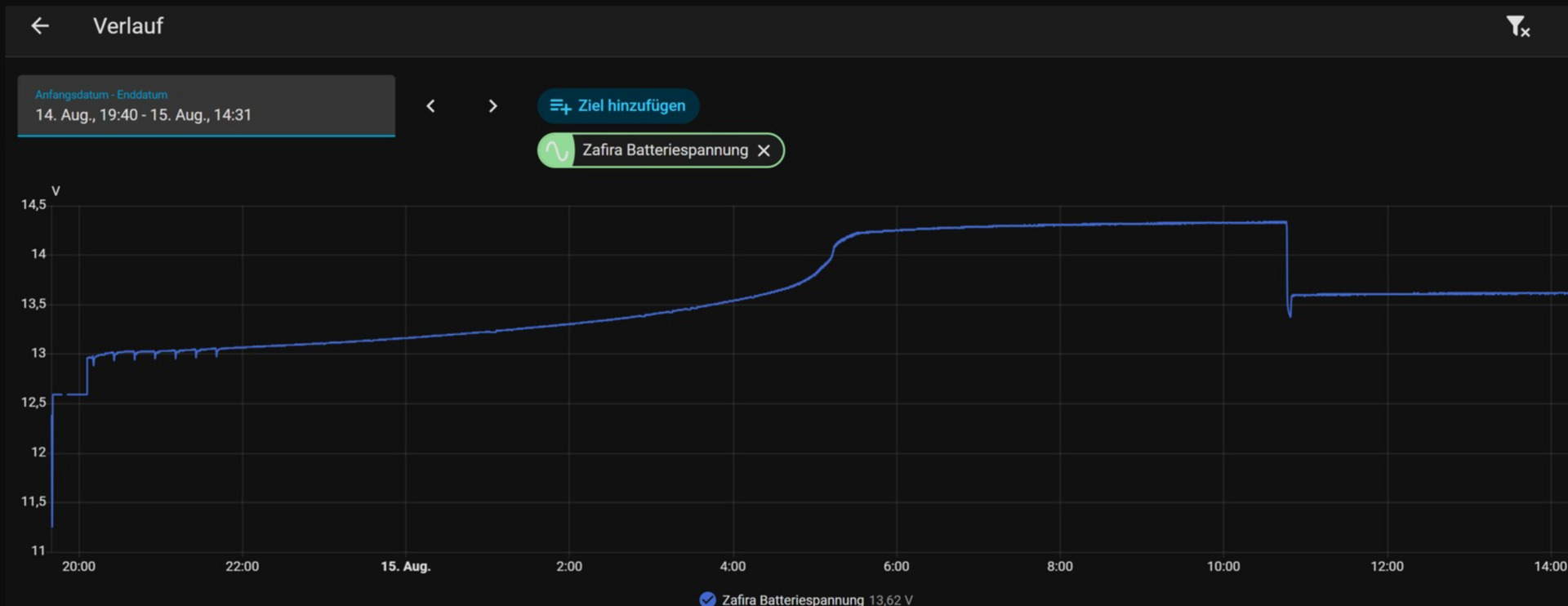This screenshot has width=1568, height=606.
Task: Go to the next time period
Action: (492, 106)
